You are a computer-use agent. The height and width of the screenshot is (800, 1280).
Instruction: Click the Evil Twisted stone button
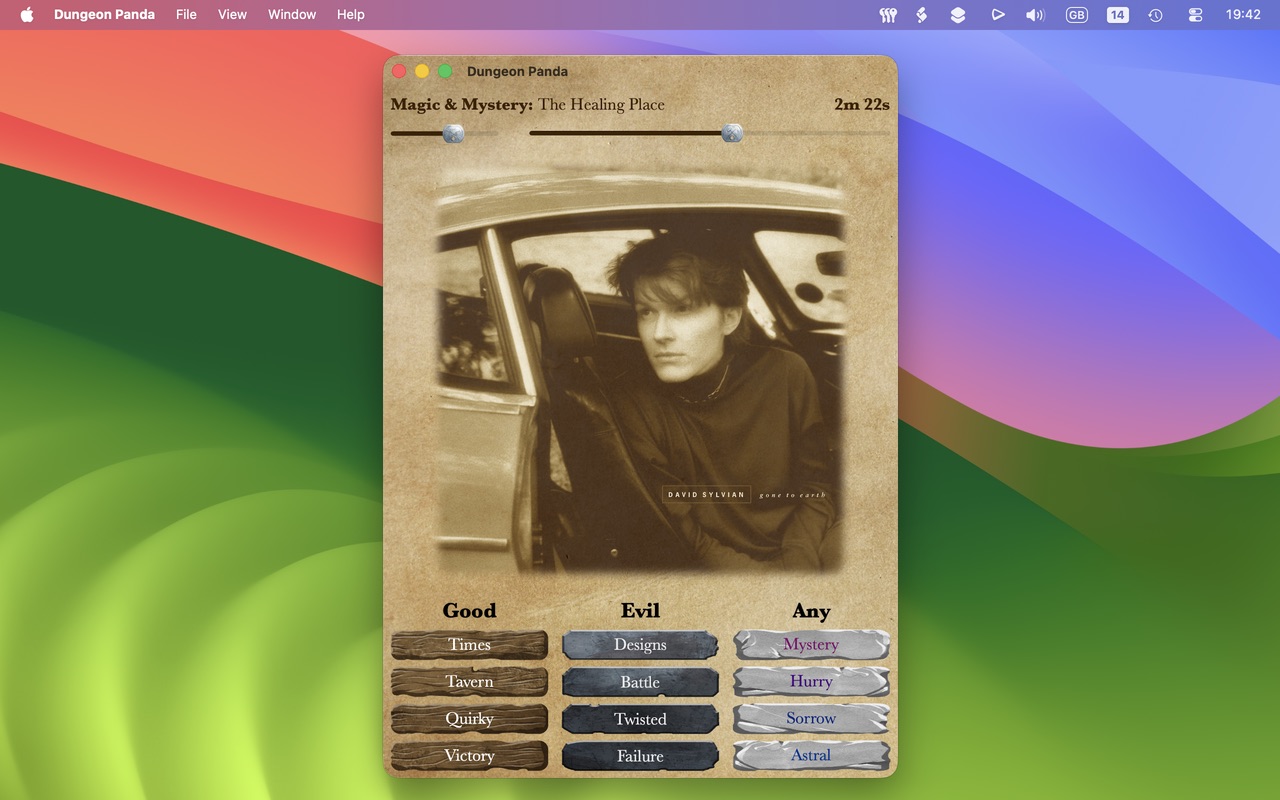640,719
